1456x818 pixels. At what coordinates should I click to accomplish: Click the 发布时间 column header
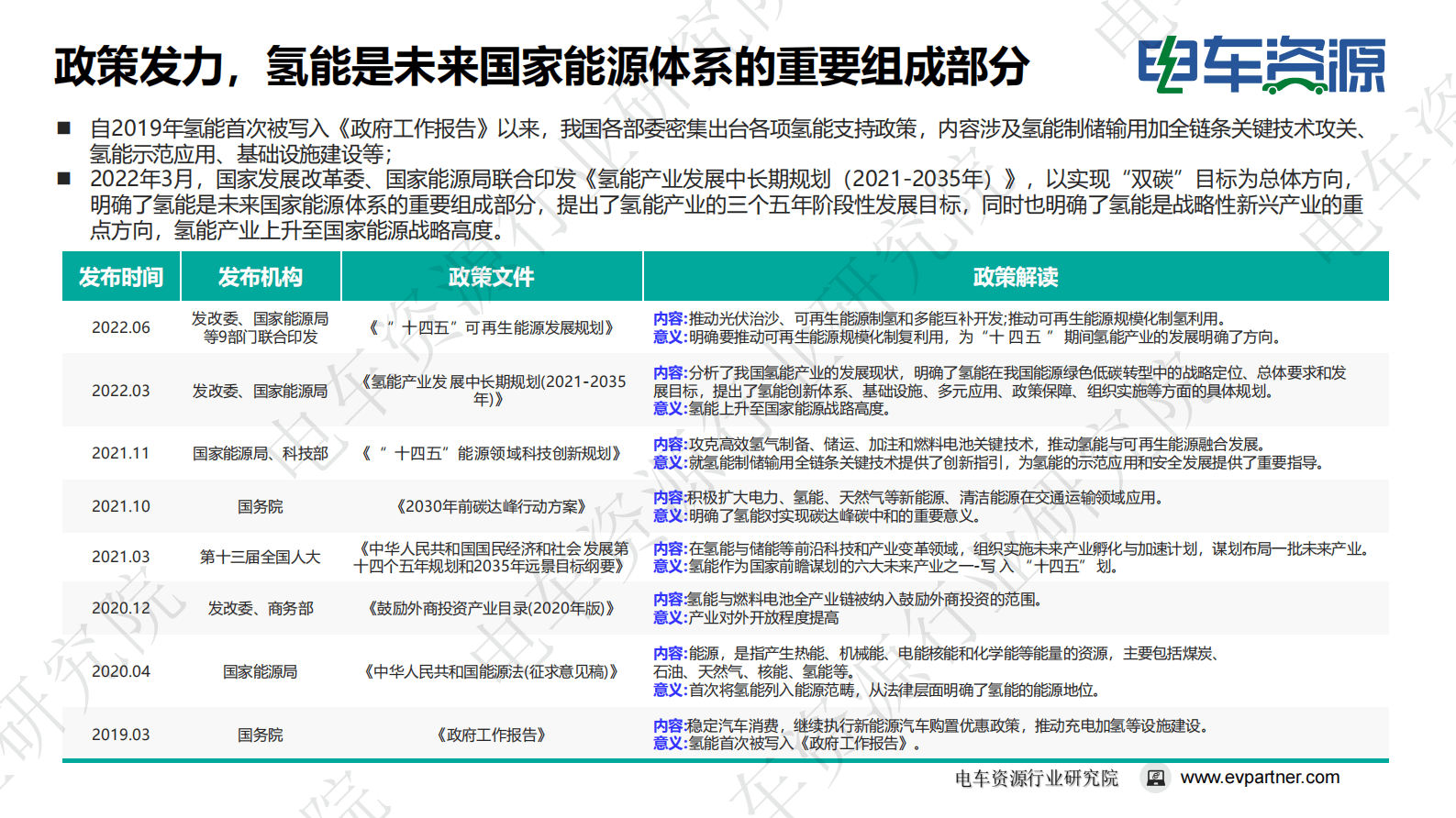121,277
